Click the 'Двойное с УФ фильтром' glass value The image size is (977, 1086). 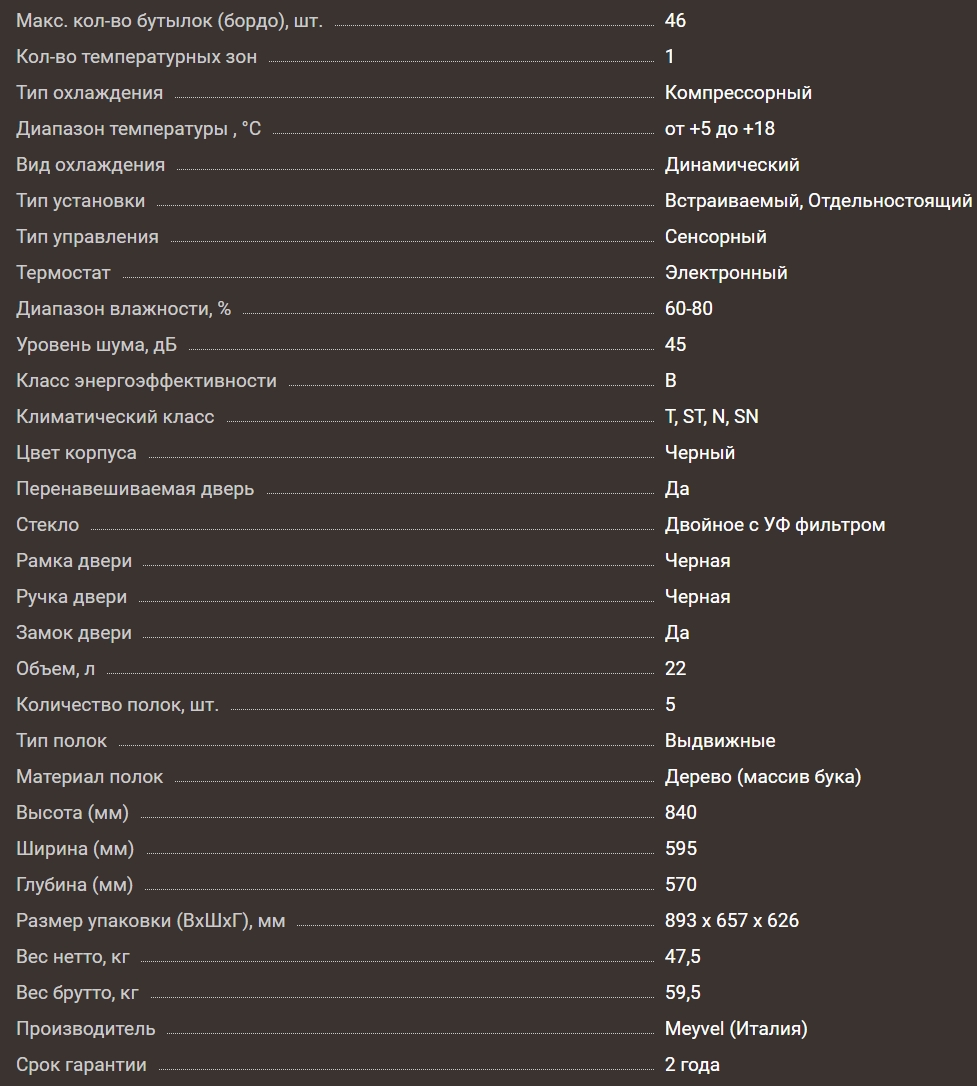[775, 525]
